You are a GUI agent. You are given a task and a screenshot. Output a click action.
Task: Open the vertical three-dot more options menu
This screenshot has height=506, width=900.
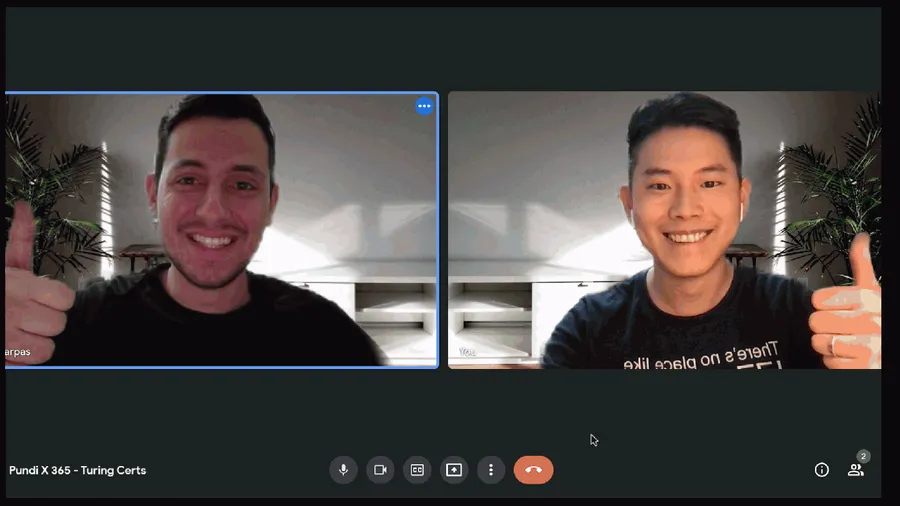tap(490, 470)
